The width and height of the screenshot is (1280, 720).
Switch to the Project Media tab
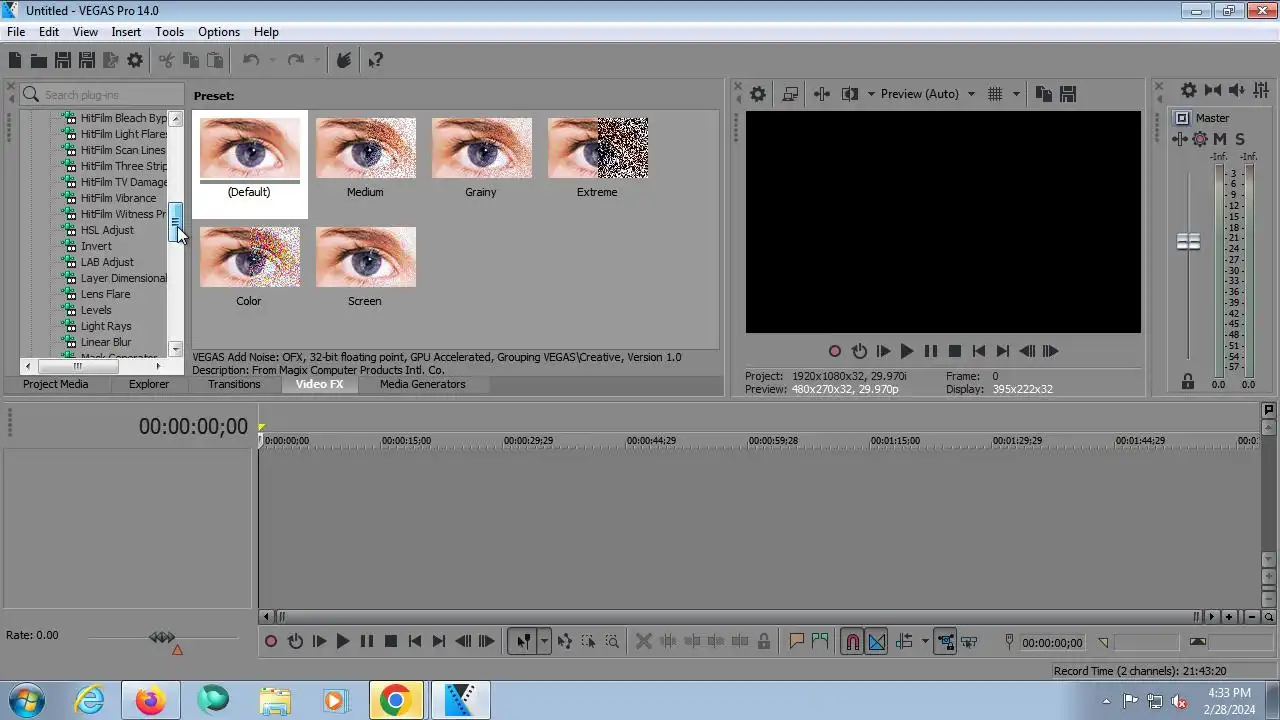click(x=56, y=384)
